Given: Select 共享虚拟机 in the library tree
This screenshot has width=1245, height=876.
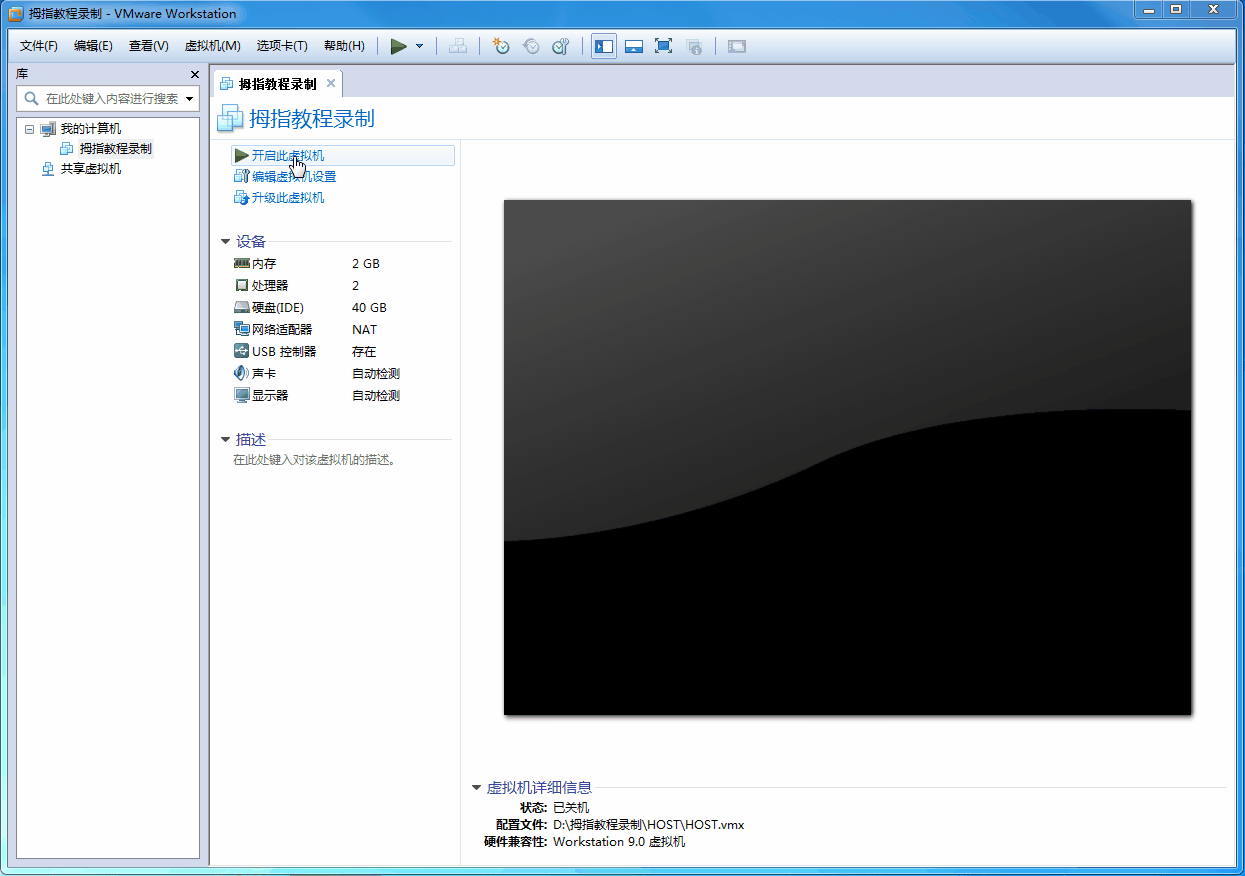Looking at the screenshot, I should (90, 169).
